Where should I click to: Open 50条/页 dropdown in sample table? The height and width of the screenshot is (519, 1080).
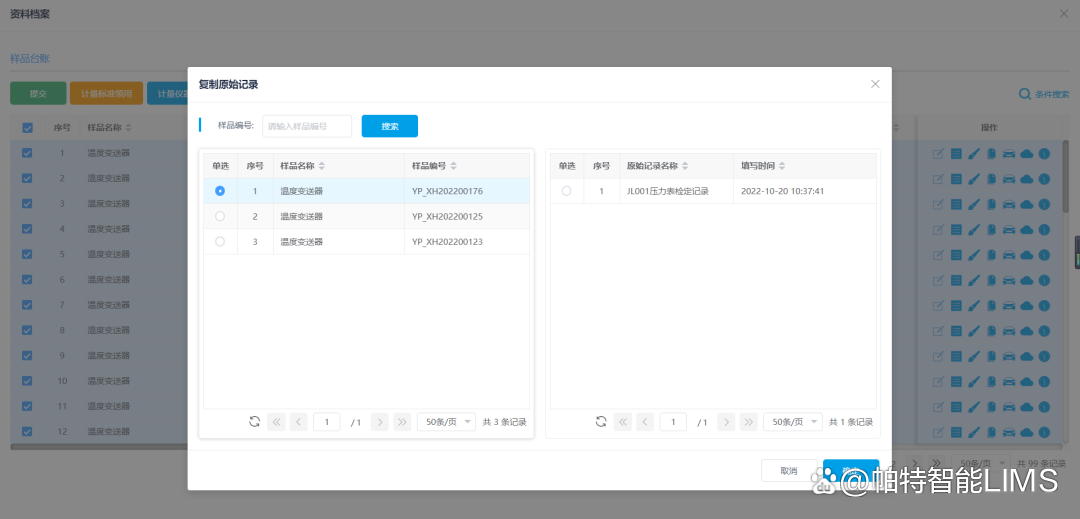[x=446, y=422]
